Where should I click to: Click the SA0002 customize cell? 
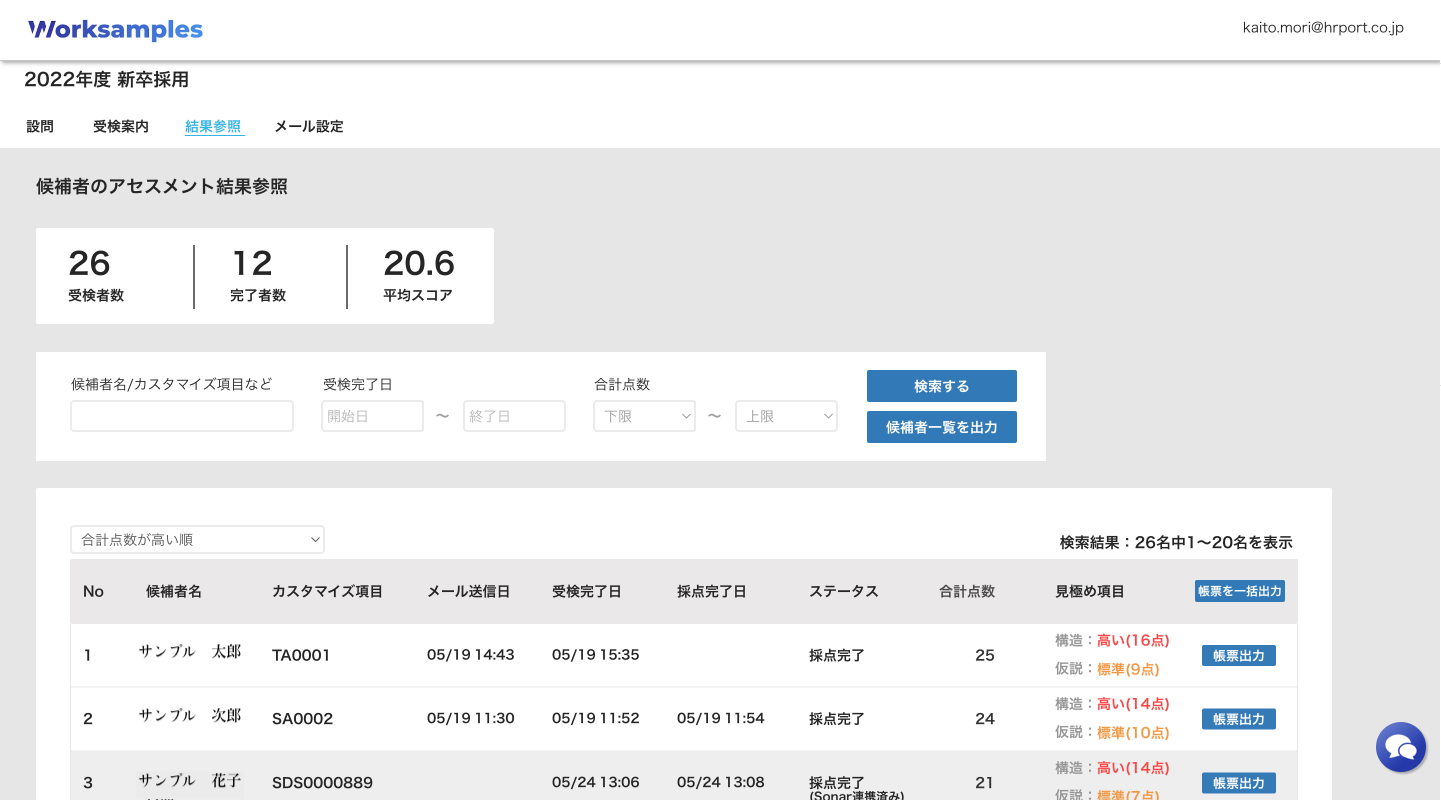pyautogui.click(x=302, y=719)
